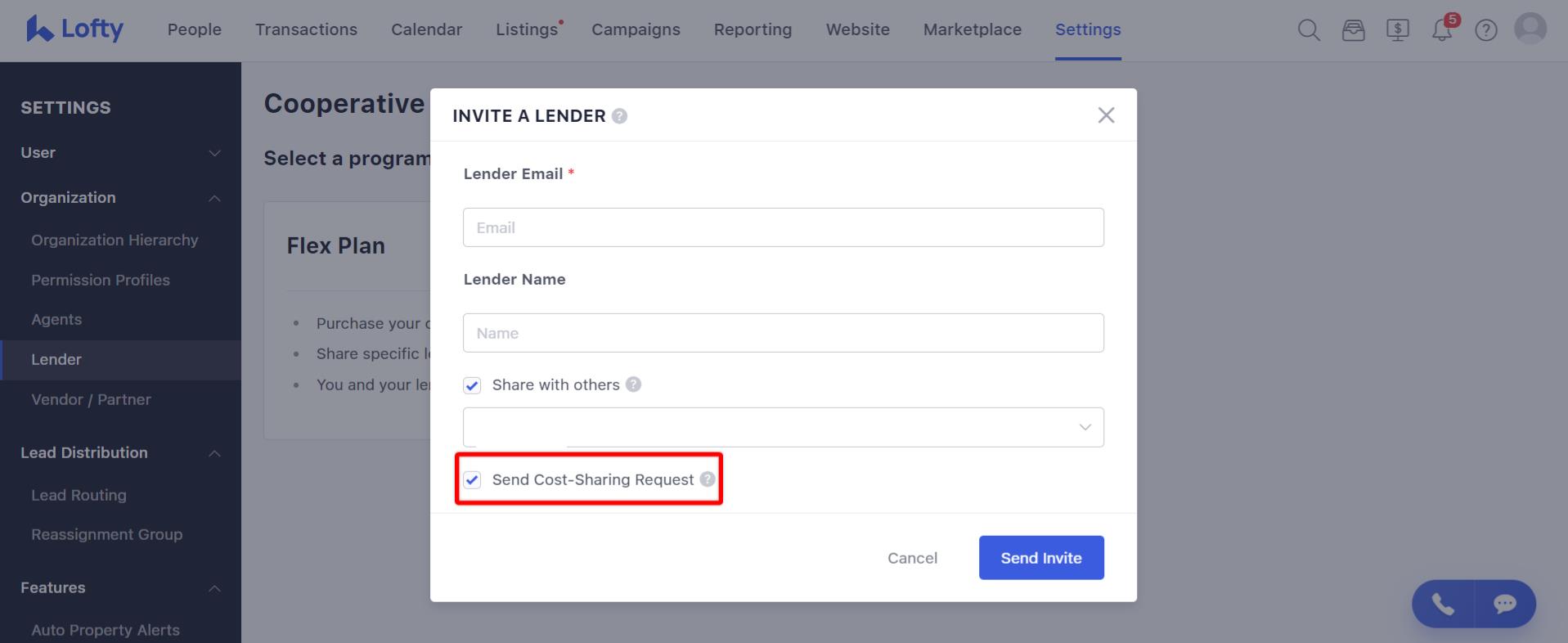1568x643 pixels.
Task: Click info icon next to Share with others
Action: click(633, 384)
